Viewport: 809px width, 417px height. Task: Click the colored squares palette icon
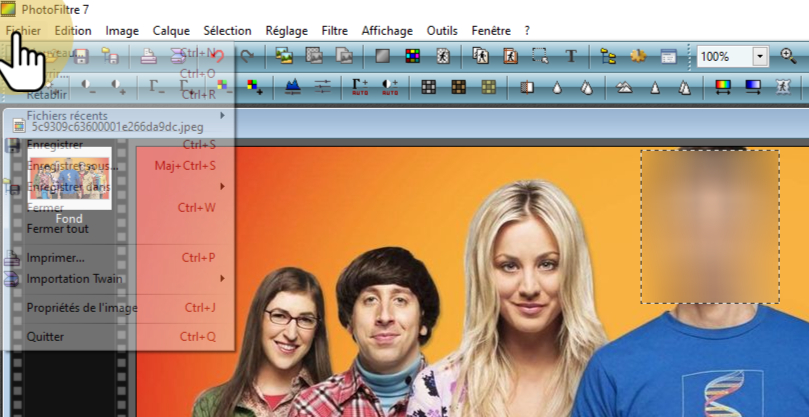[x=412, y=56]
